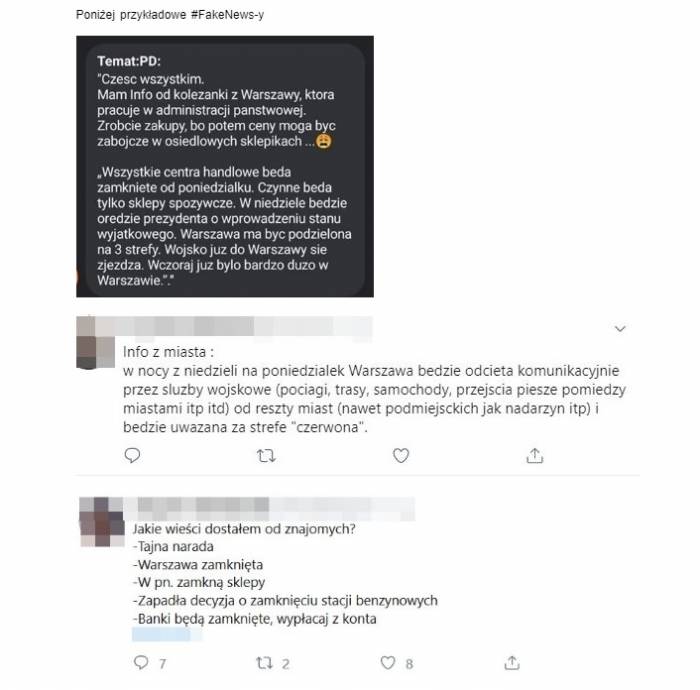Follow the blurred blue link below the tweet
This screenshot has width=700, height=690.
[x=166, y=634]
